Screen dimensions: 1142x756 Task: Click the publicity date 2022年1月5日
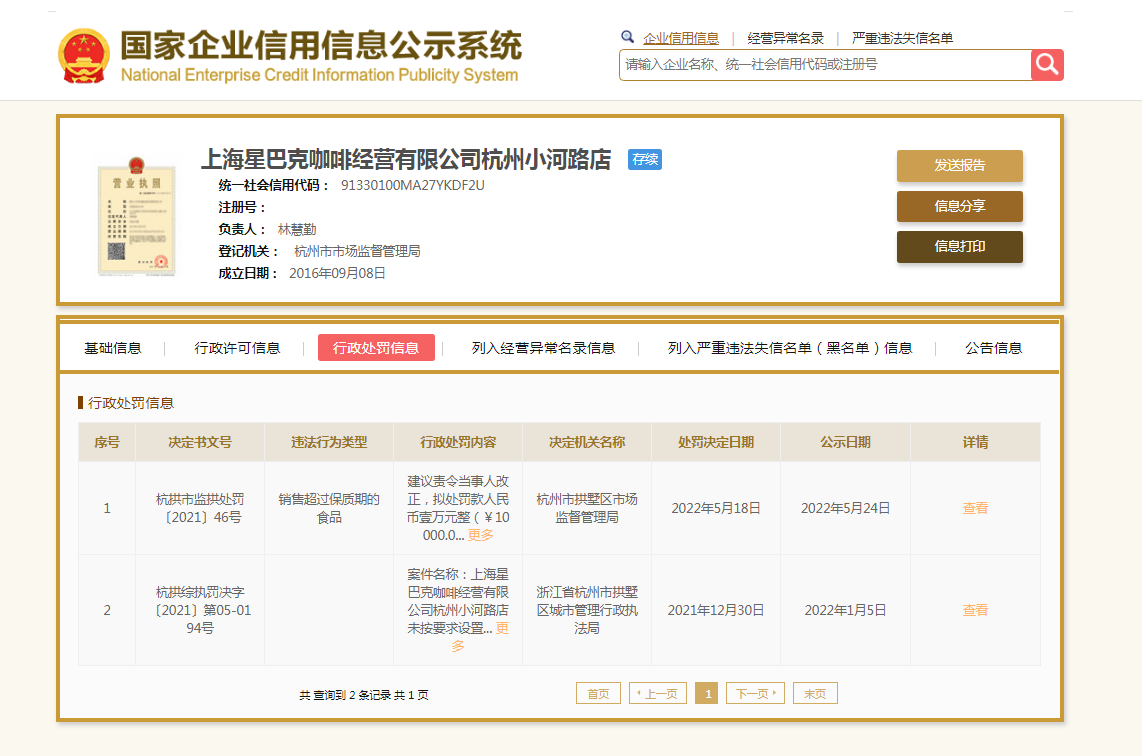click(x=846, y=610)
